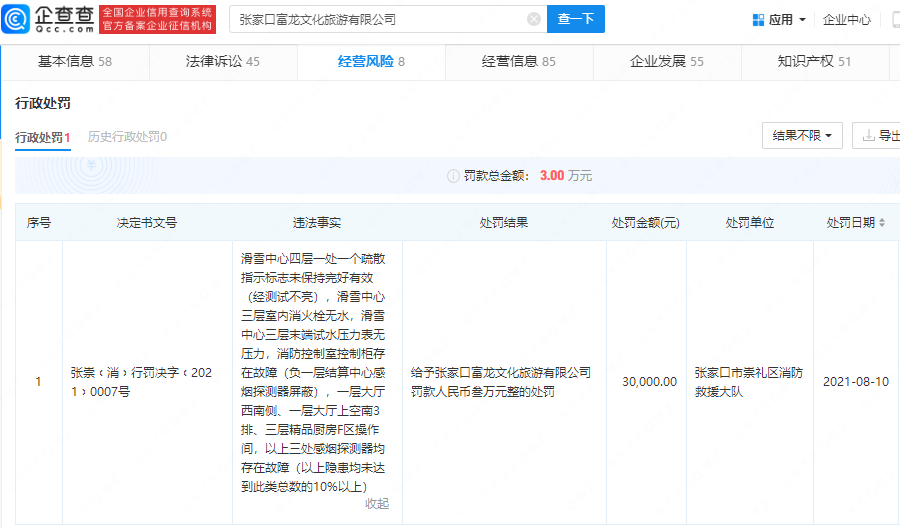Collapse the violation text via 收起
Image resolution: width=900 pixels, height=528 pixels.
pos(377,503)
